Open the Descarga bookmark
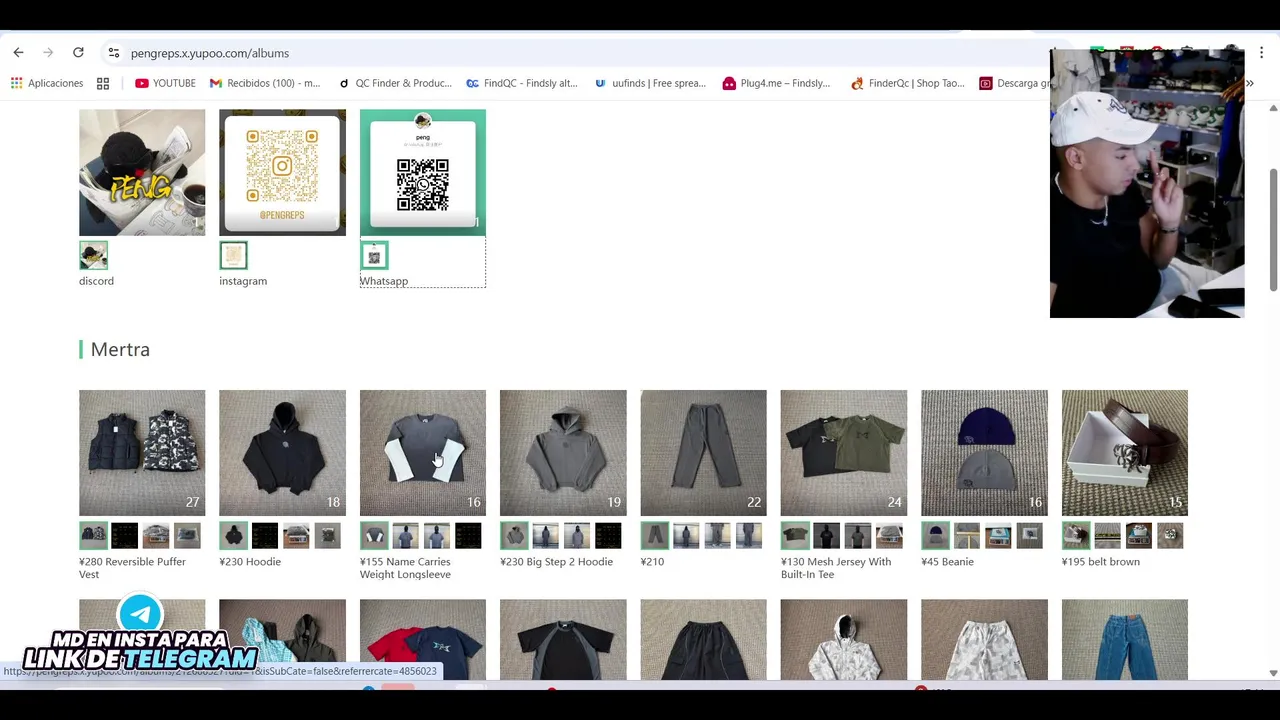 pos(1014,83)
